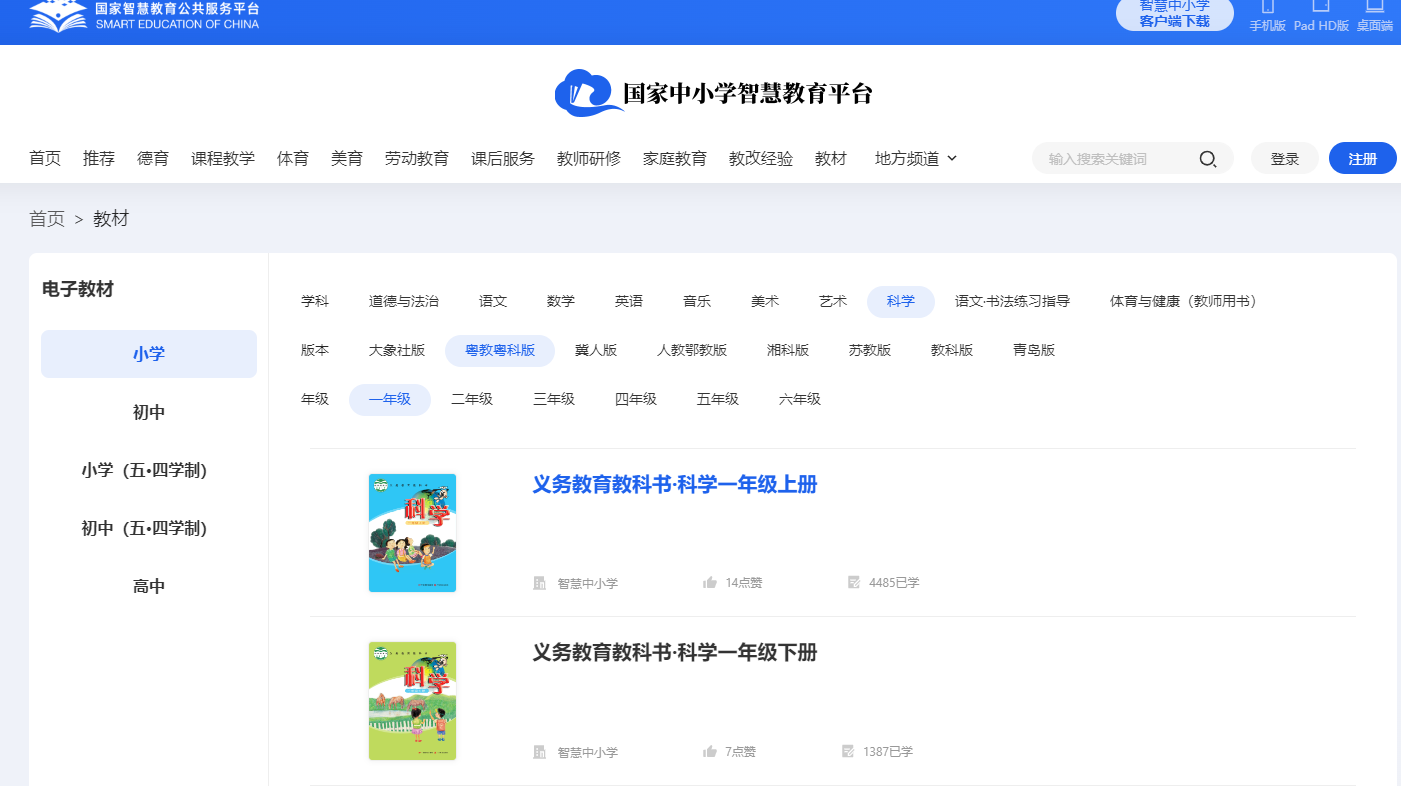Select the 科学 subject filter
This screenshot has width=1401, height=786.
coord(900,300)
